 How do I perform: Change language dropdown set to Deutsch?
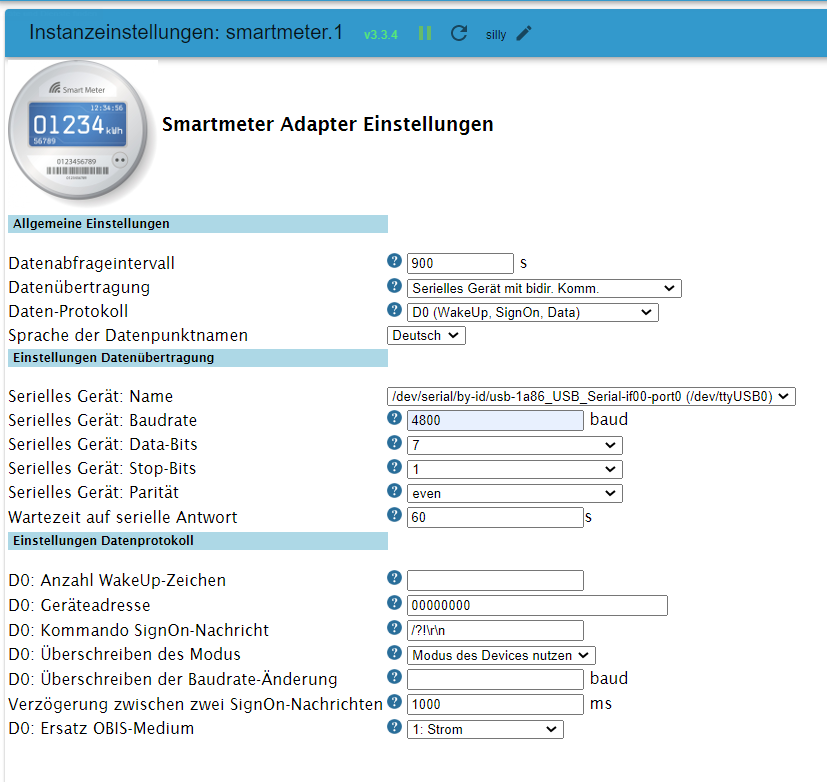426,335
